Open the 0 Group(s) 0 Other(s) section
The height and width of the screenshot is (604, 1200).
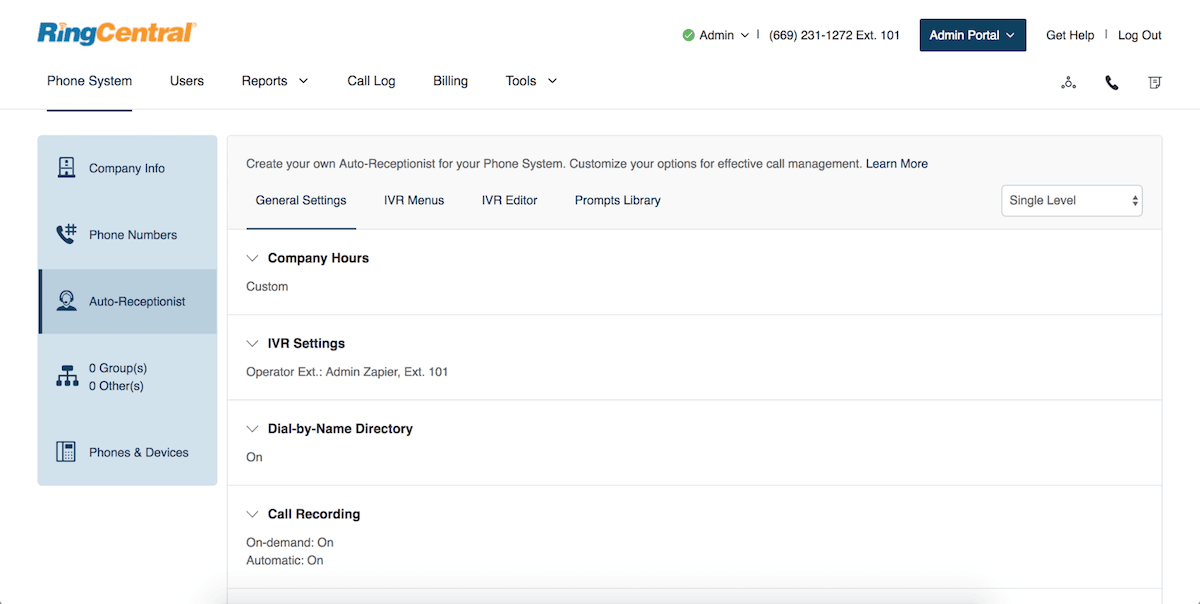(127, 377)
